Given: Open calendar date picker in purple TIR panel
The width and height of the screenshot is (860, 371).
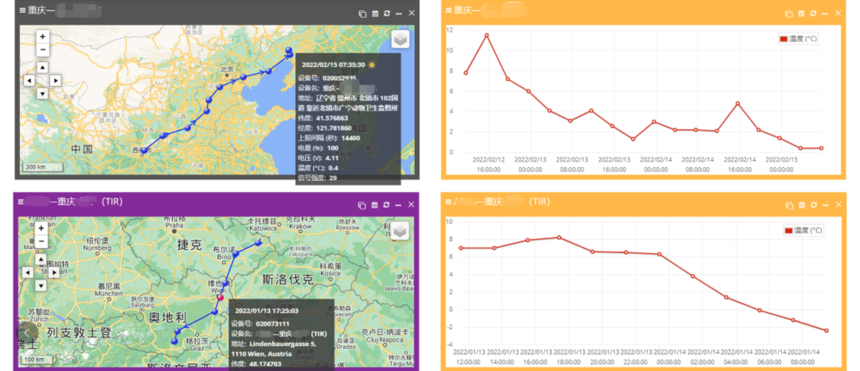Looking at the screenshot, I should [x=375, y=205].
